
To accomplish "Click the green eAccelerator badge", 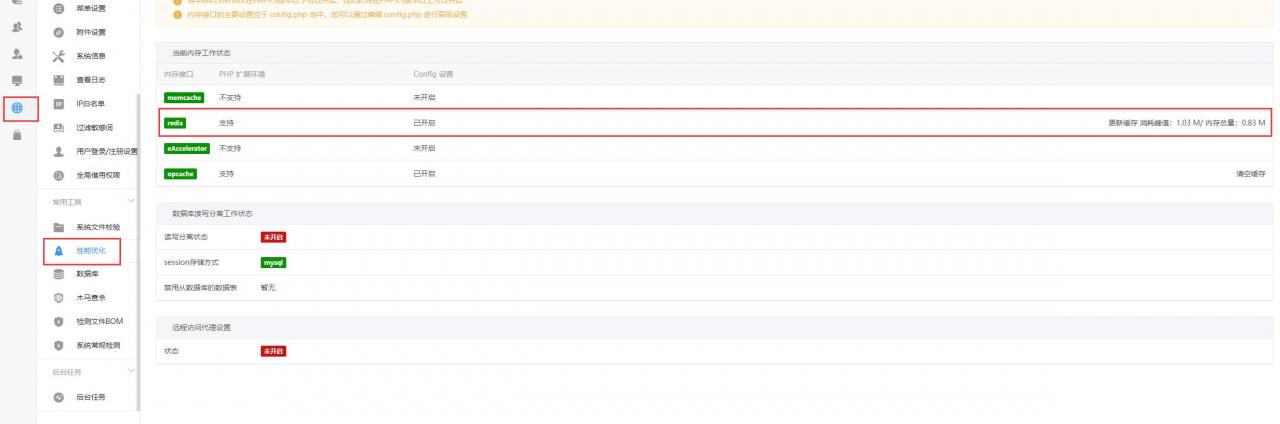I will click(x=189, y=148).
